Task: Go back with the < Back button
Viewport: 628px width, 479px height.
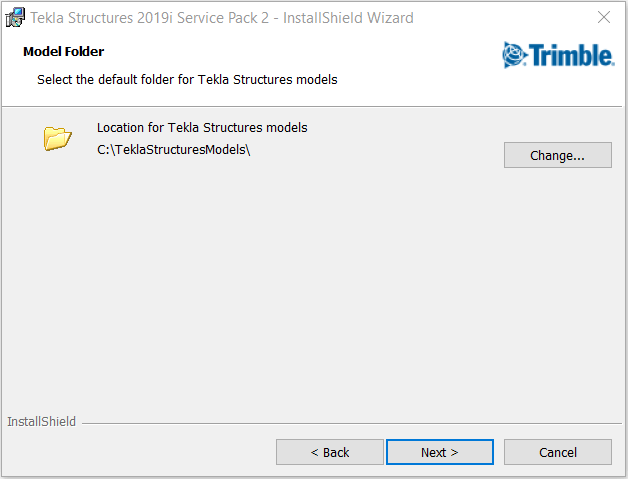Action: click(x=330, y=452)
